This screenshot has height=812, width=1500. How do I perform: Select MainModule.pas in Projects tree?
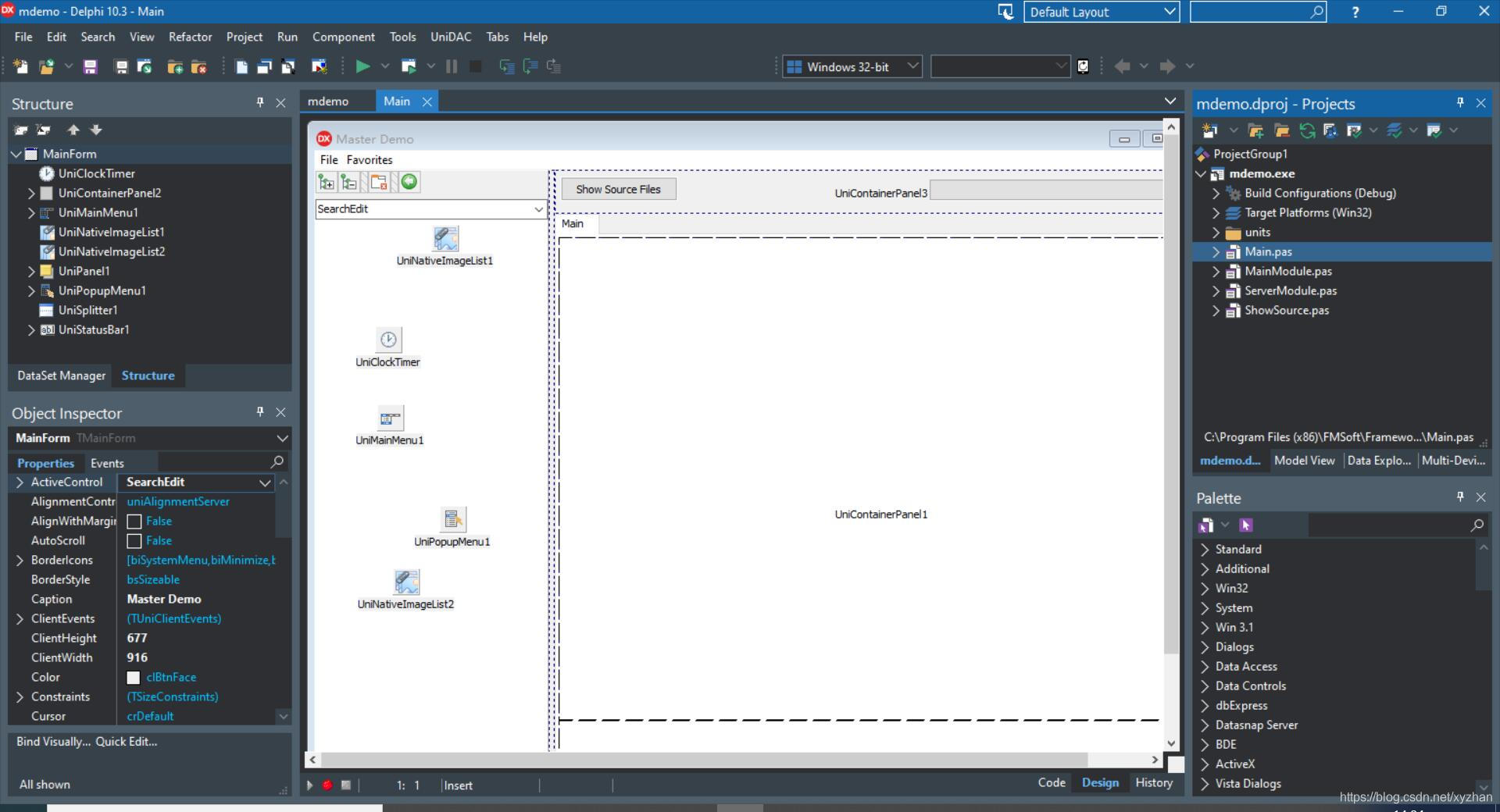click(x=1287, y=271)
